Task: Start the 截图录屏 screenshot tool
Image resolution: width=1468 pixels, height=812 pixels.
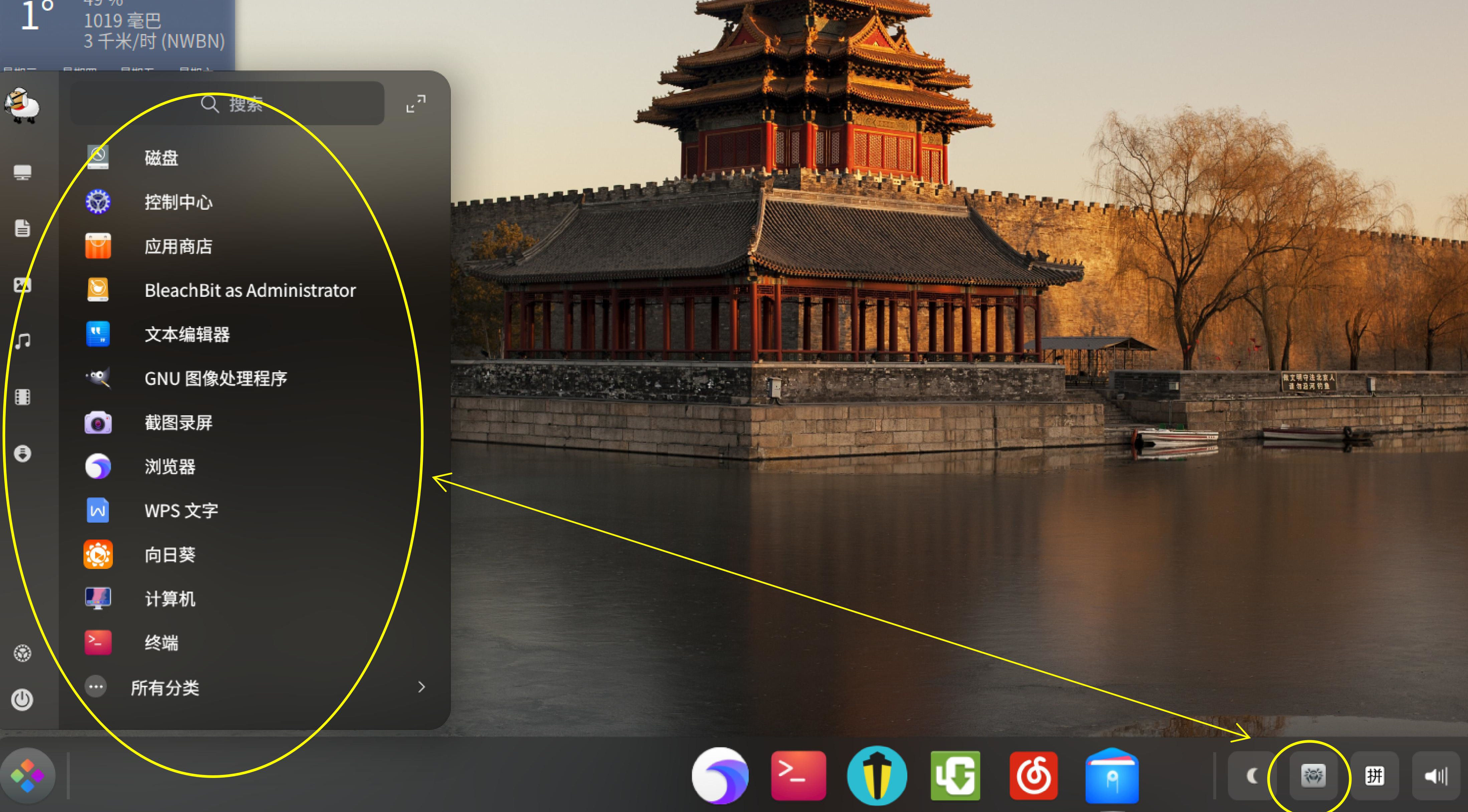Action: point(178,423)
